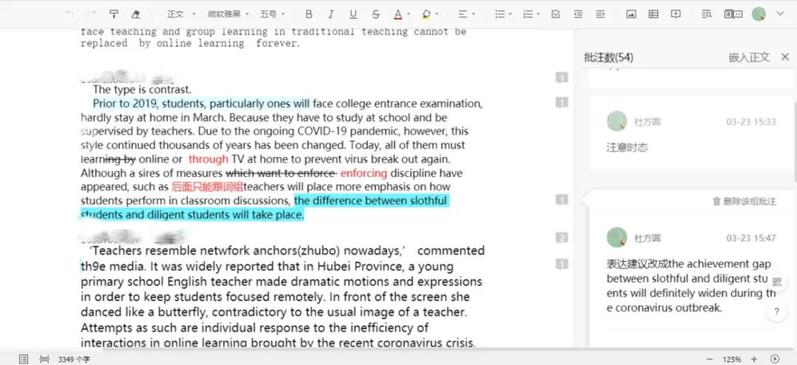This screenshot has height=365, width=797.
Task: Click comment marker beside 'Prior to 2019'
Action: coord(562,103)
